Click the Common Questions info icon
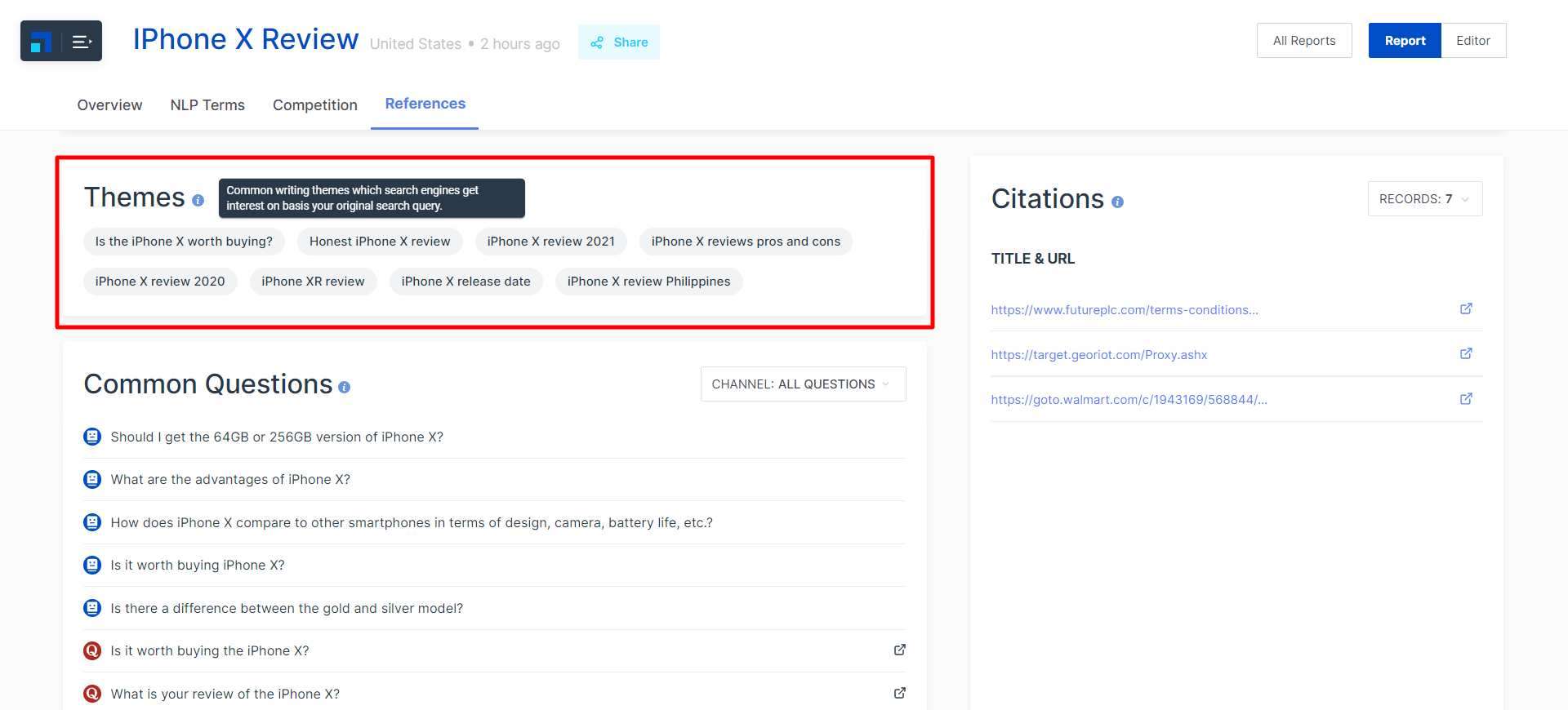 (344, 387)
